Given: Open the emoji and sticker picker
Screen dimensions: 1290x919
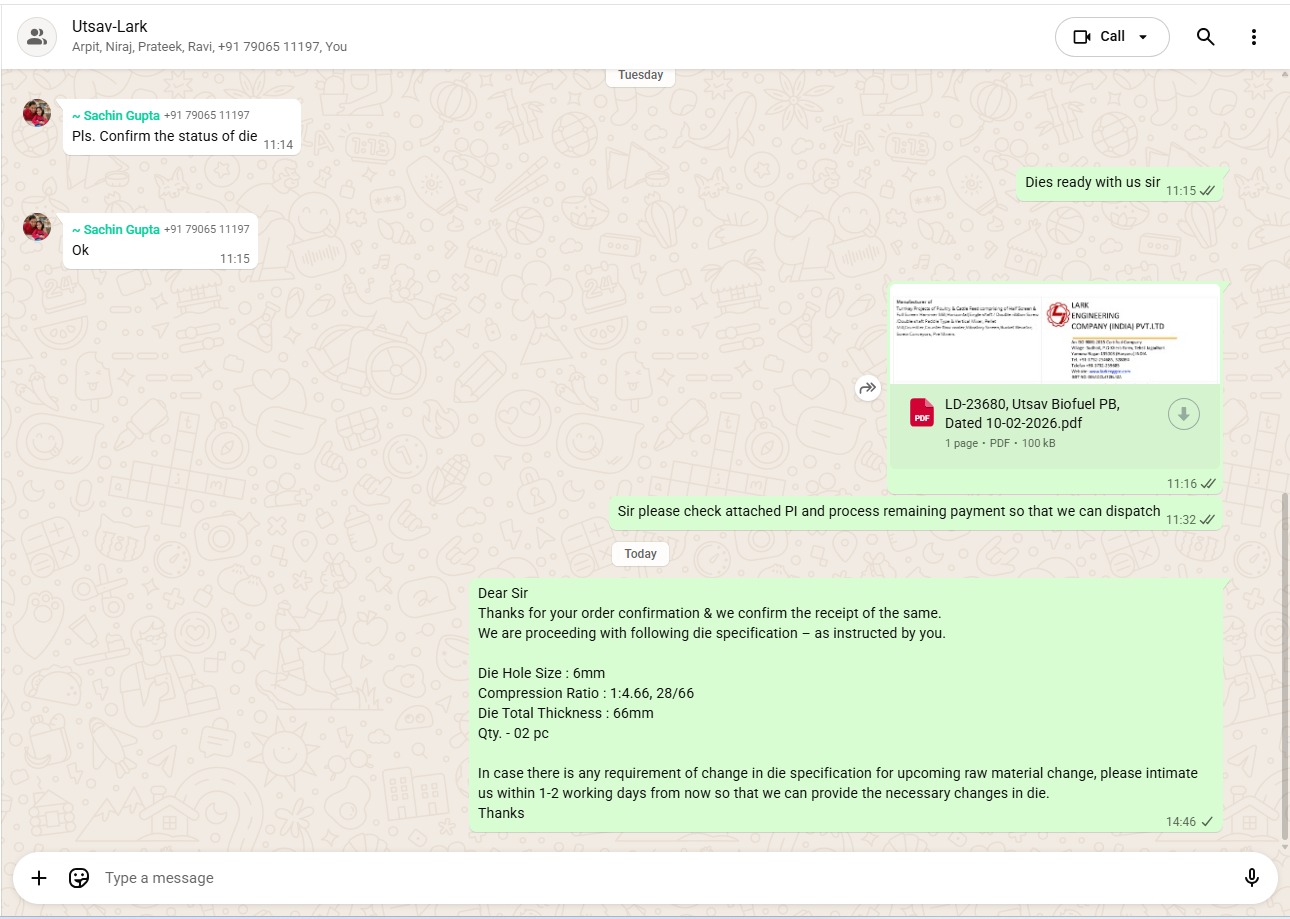Looking at the screenshot, I should pyautogui.click(x=79, y=878).
